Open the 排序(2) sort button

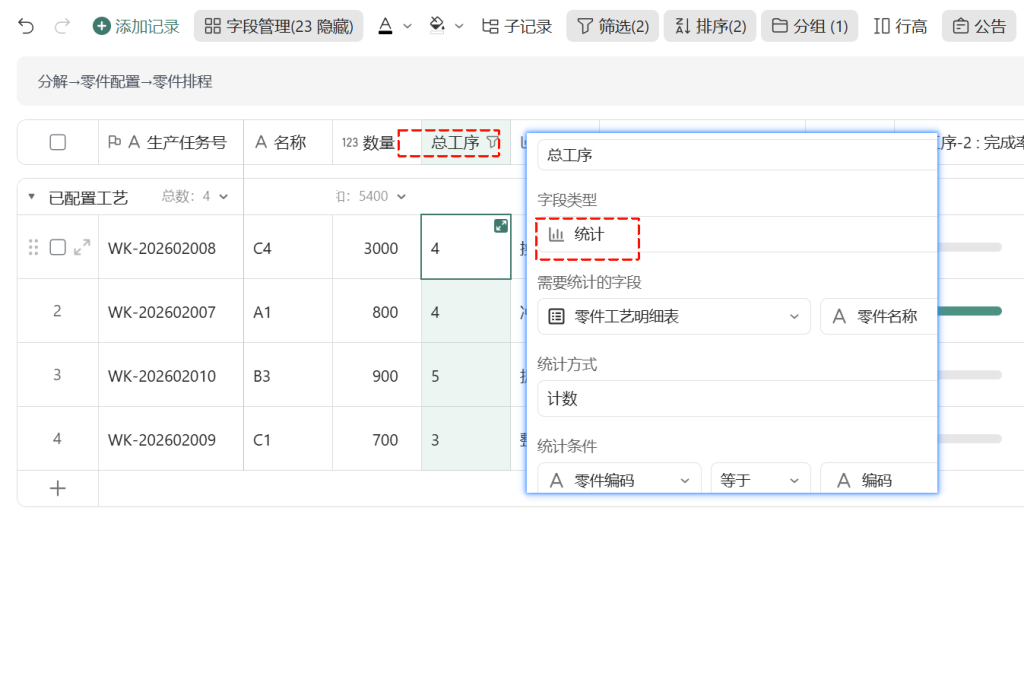click(710, 26)
